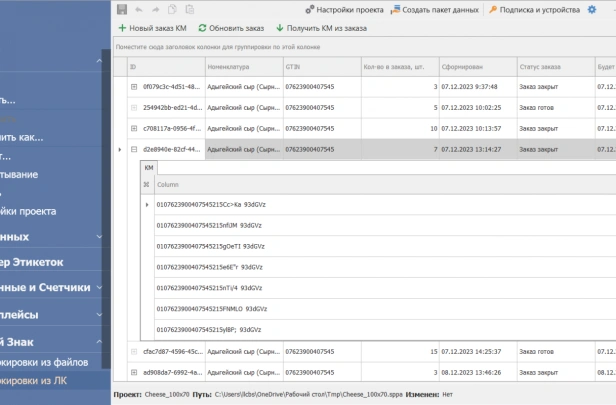Open Подписка и устройства

pyautogui.click(x=534, y=10)
